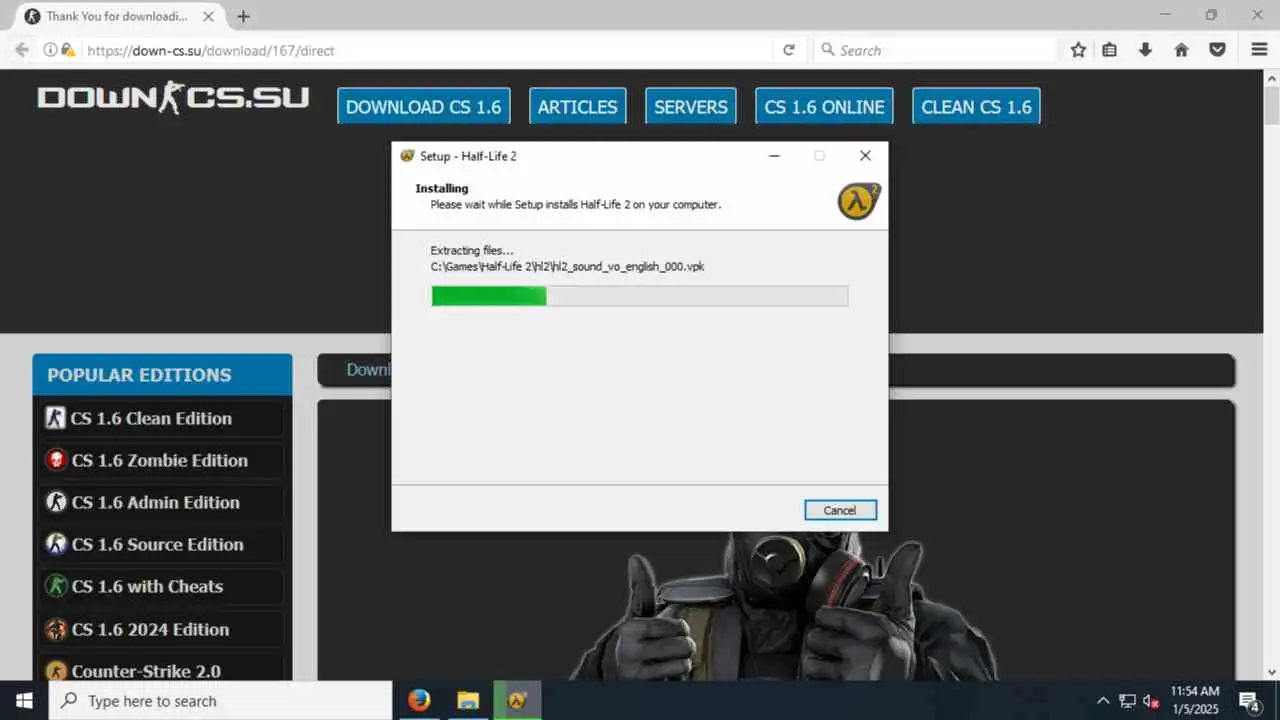Click the hl2_sound_vo_english_000.vpk file path

click(x=567, y=266)
